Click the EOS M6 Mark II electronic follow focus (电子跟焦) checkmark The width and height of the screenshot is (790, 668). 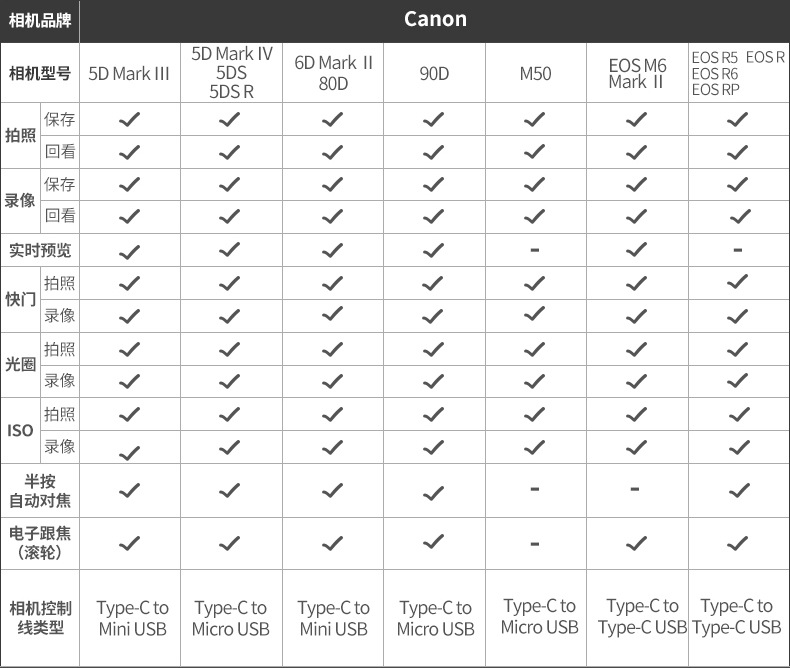point(636,543)
